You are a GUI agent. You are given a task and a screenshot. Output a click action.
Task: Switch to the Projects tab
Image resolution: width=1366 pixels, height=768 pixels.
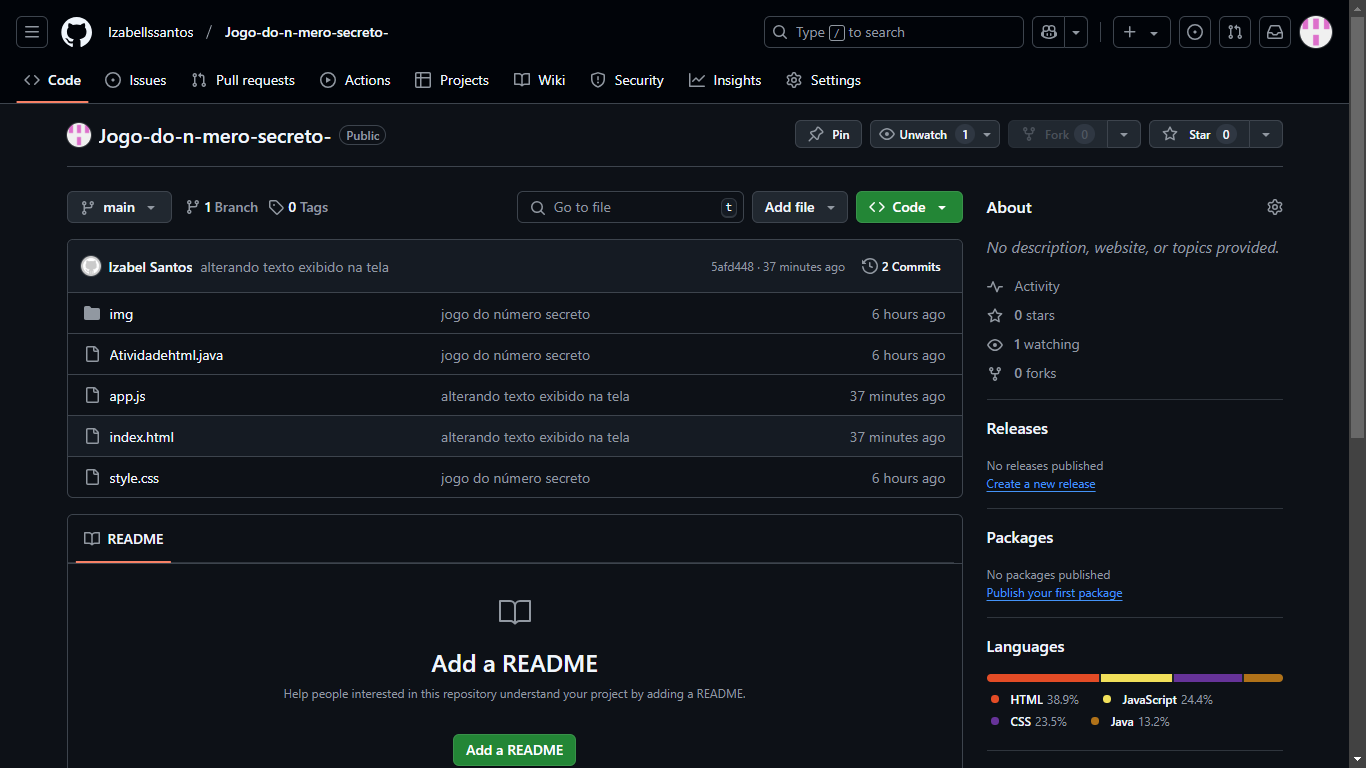(x=452, y=80)
